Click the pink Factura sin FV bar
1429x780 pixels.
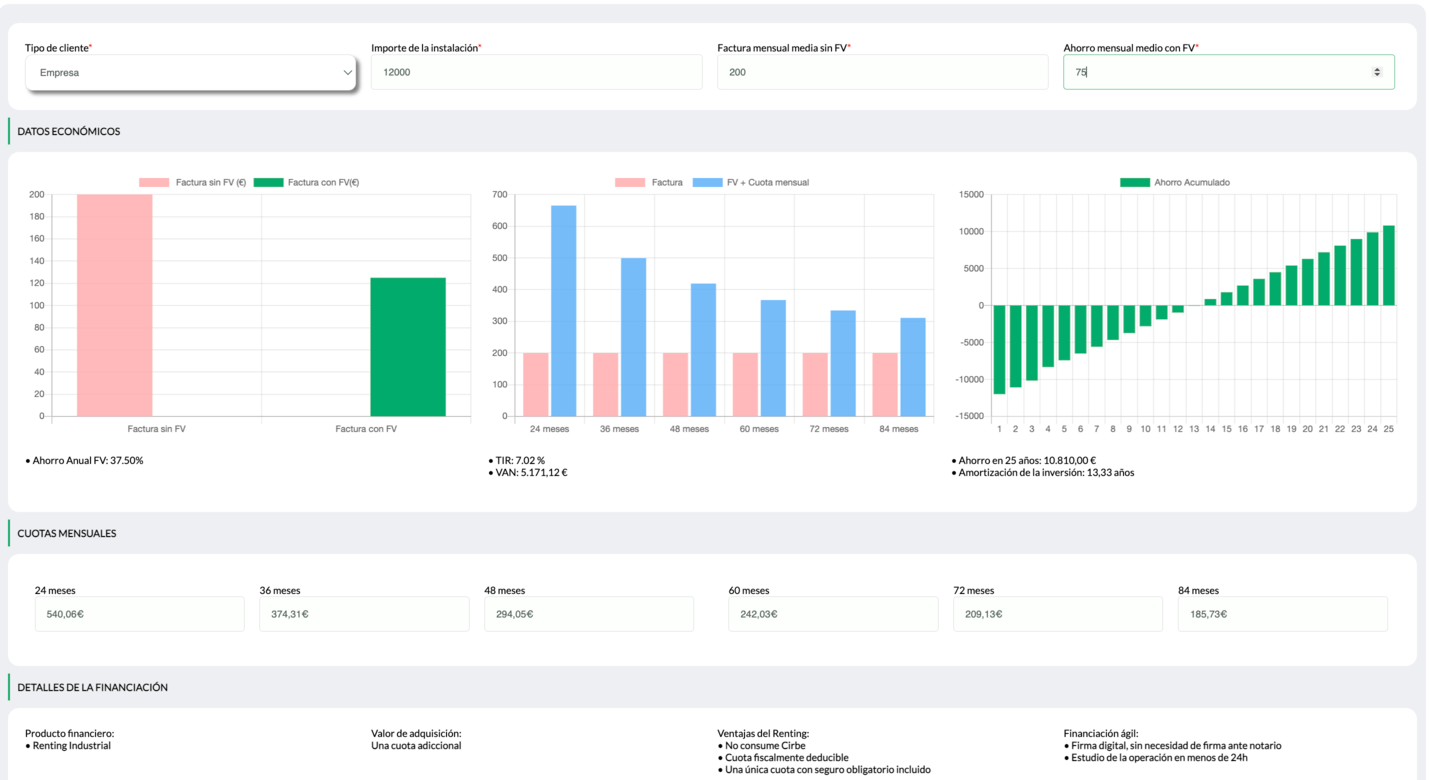pyautogui.click(x=115, y=305)
